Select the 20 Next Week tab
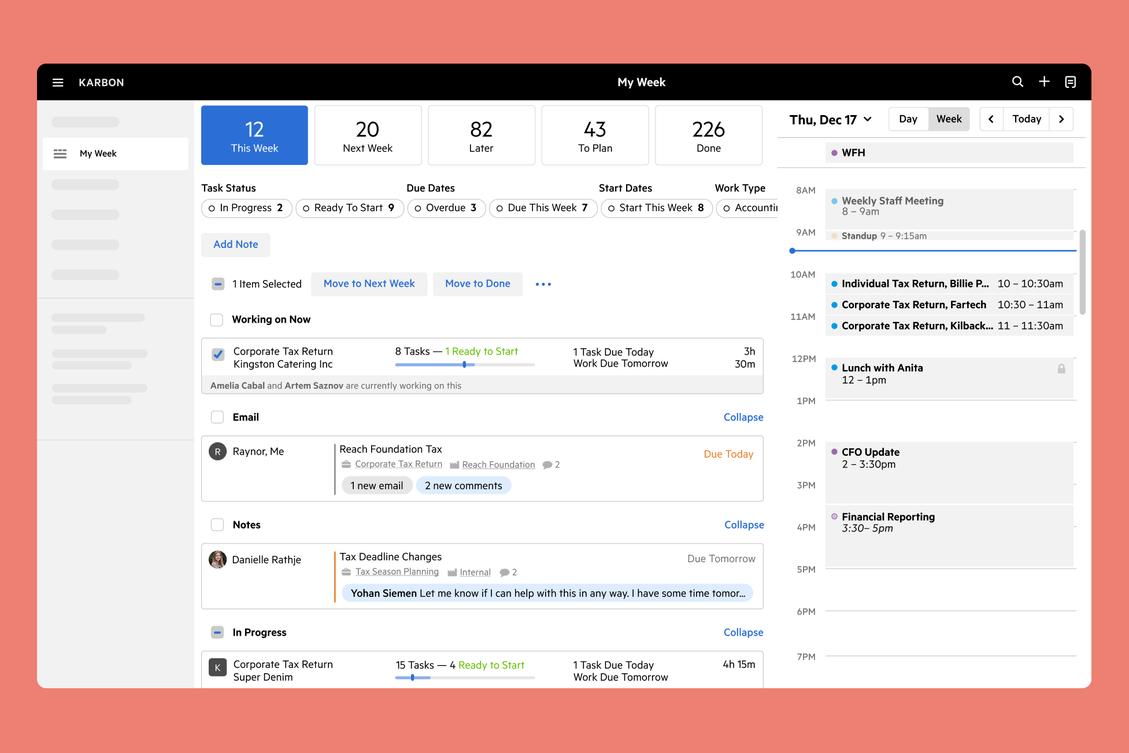This screenshot has width=1129, height=753. point(367,135)
